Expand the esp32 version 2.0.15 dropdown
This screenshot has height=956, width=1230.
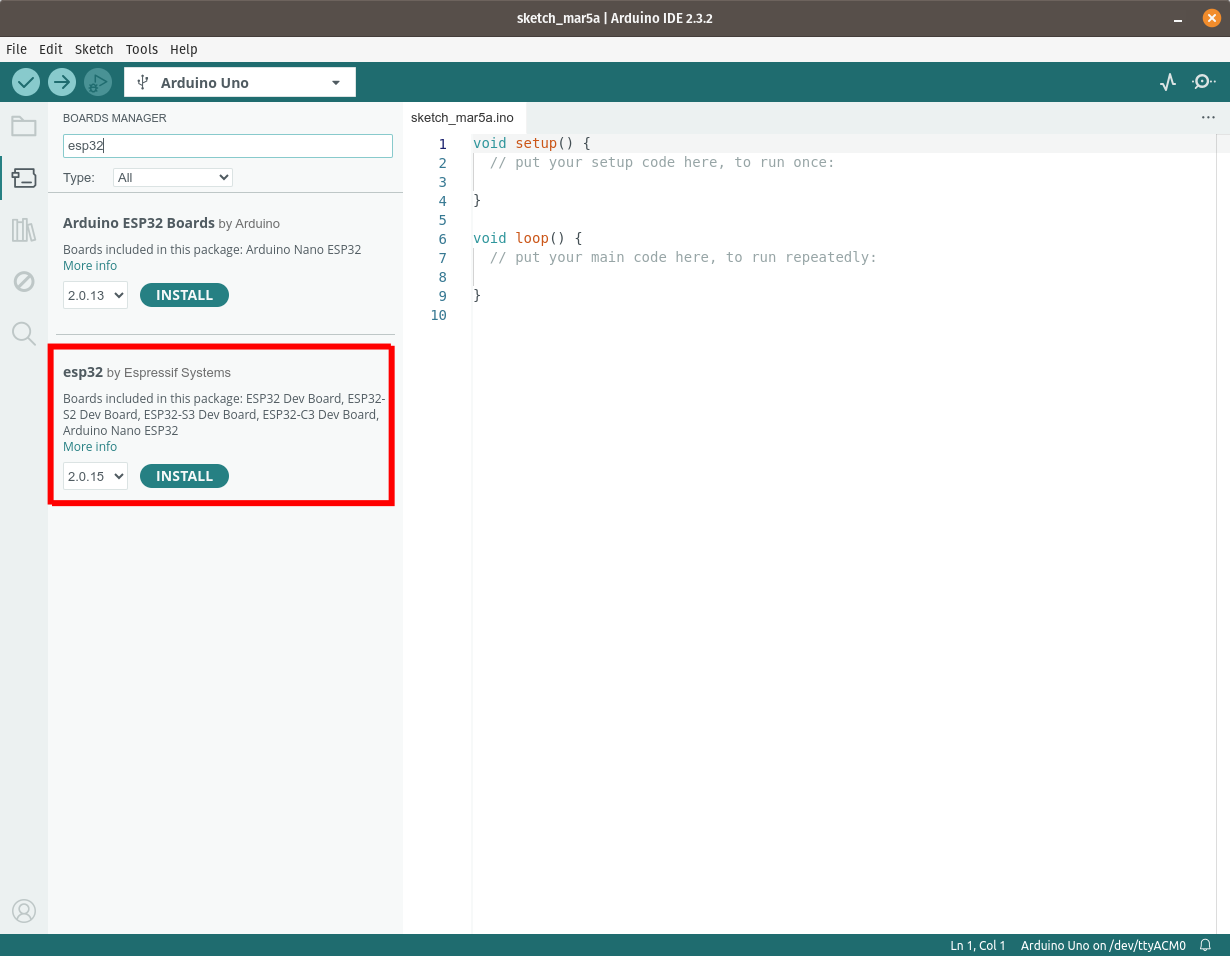[x=95, y=476]
